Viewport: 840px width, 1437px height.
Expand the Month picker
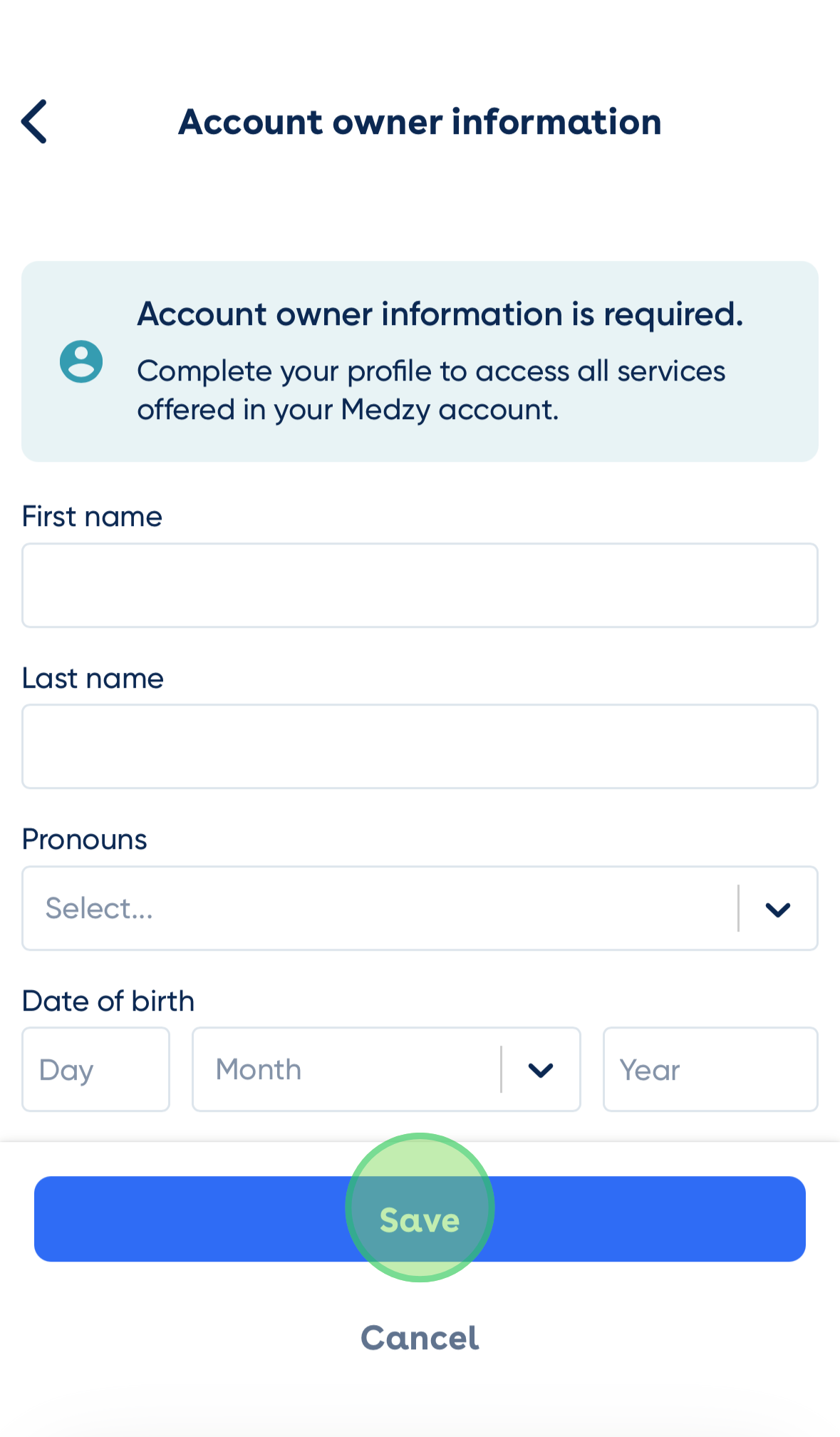pyautogui.click(x=385, y=1069)
